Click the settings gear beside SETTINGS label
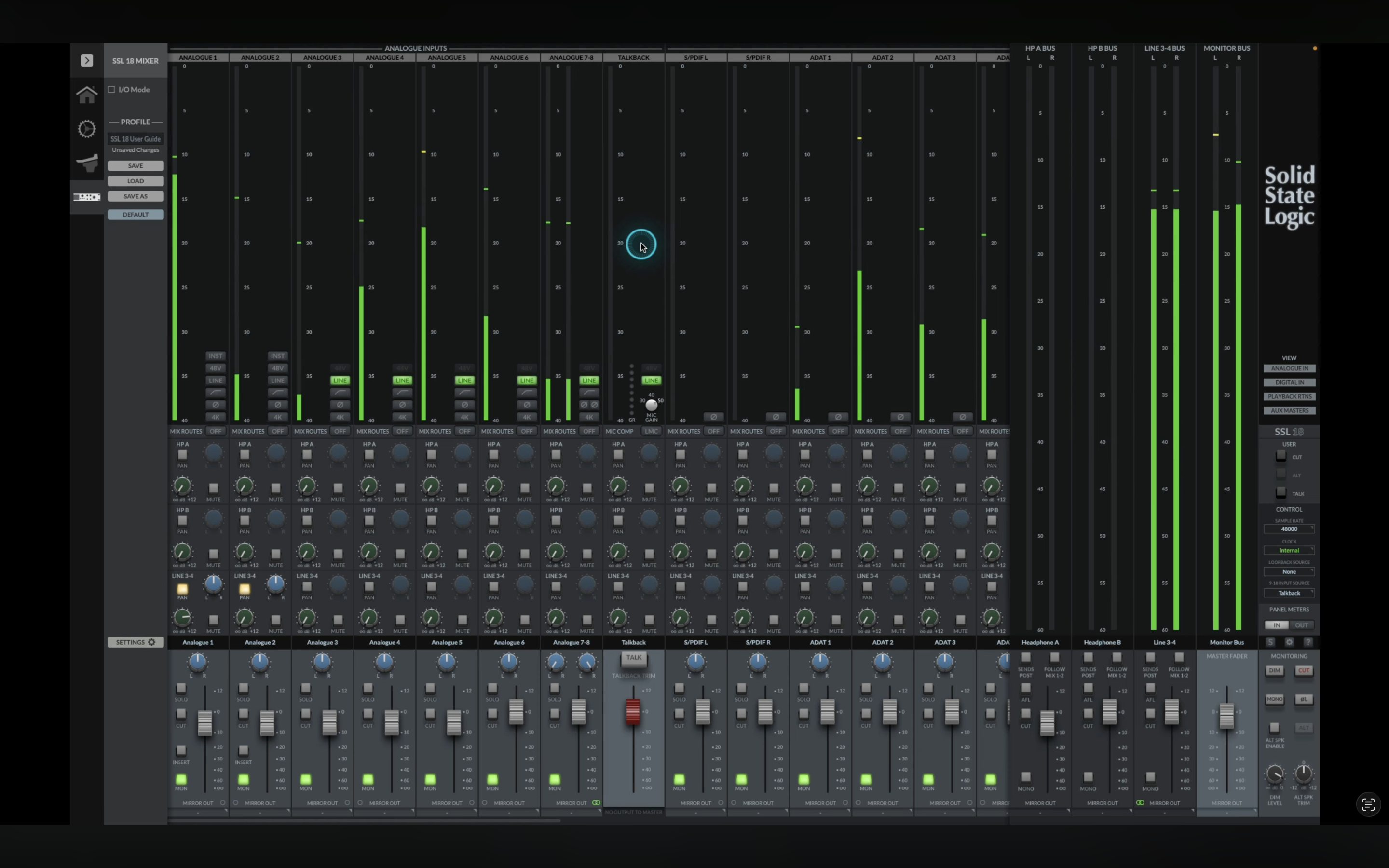 tap(151, 642)
